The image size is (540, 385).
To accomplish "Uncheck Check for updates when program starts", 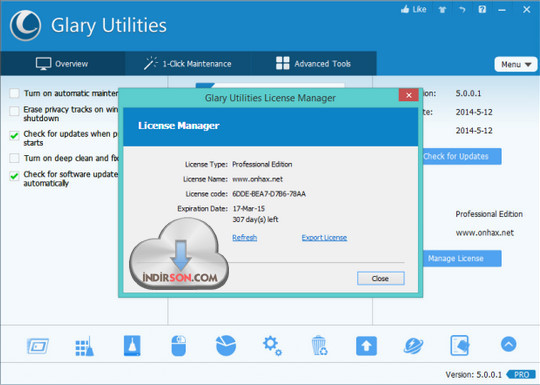I will click(14, 136).
